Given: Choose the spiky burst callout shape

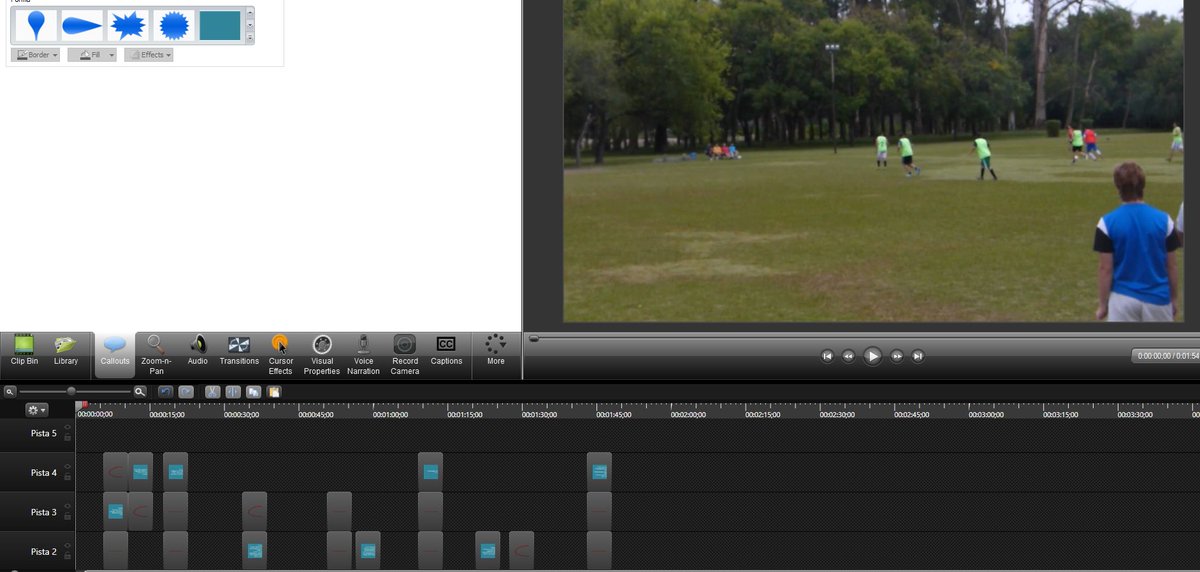Looking at the screenshot, I should tap(128, 25).
